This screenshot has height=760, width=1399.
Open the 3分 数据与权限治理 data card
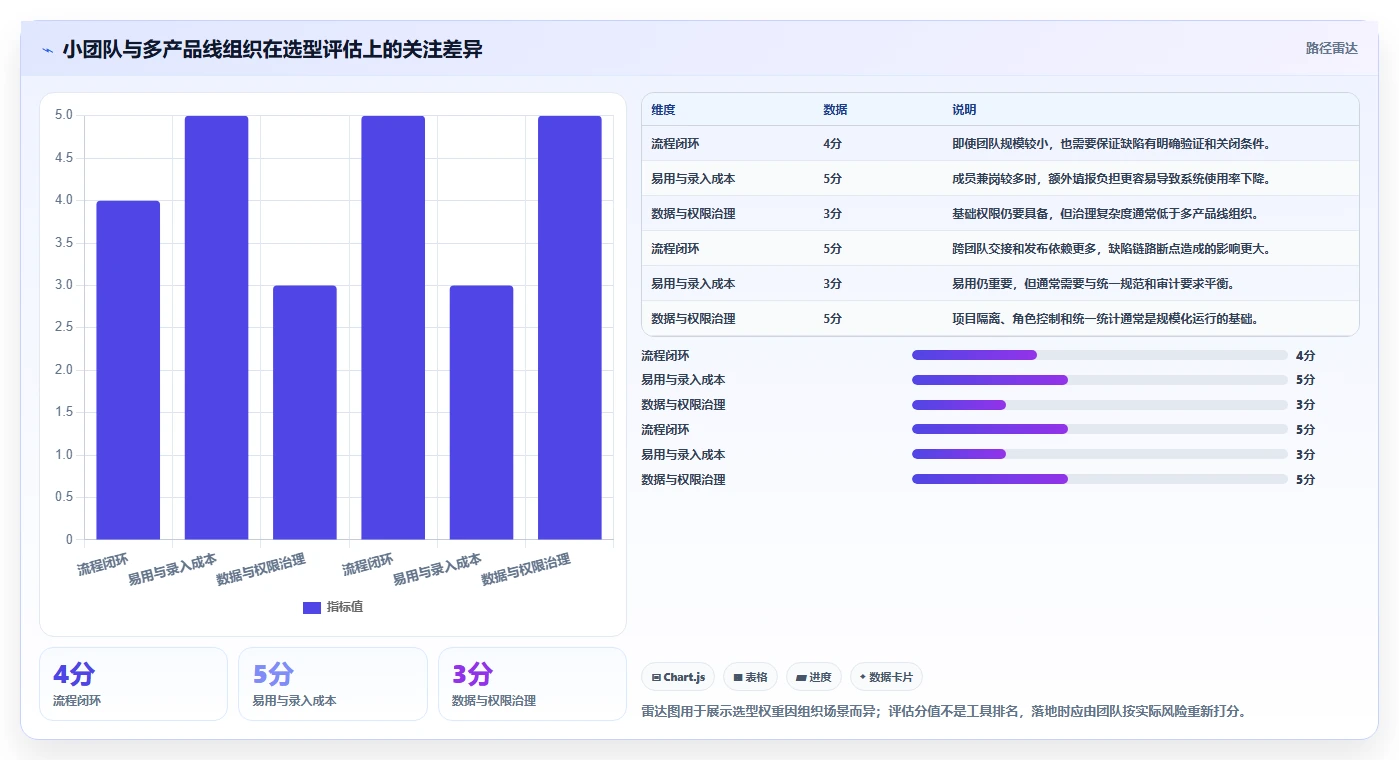click(532, 684)
